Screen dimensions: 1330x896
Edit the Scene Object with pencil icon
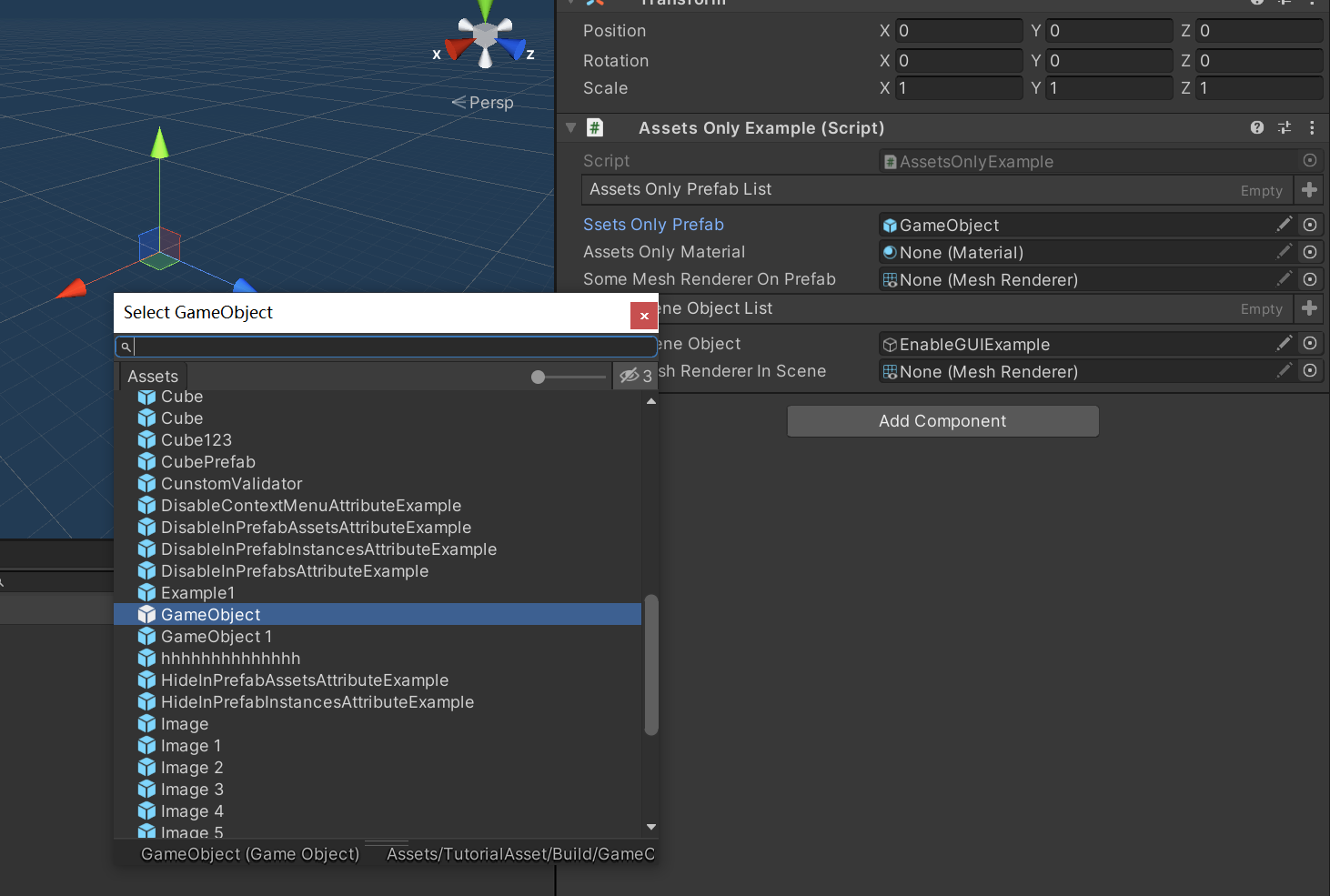click(x=1285, y=343)
